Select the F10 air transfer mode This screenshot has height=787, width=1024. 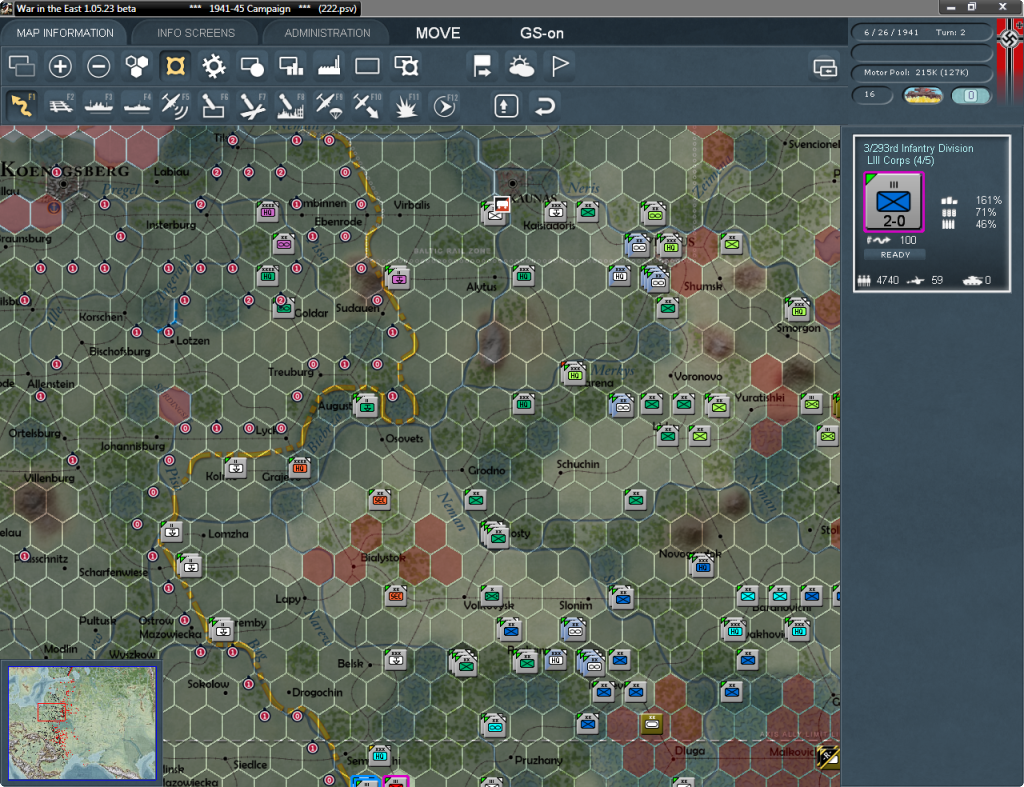click(x=367, y=105)
